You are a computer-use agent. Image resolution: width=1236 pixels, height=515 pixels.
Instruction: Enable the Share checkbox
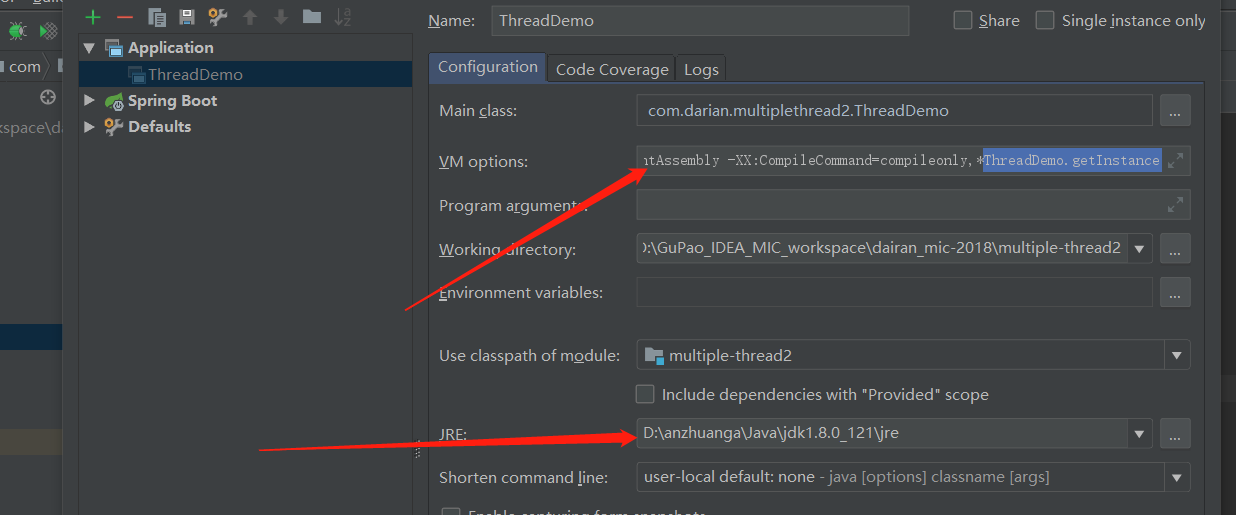(x=963, y=20)
